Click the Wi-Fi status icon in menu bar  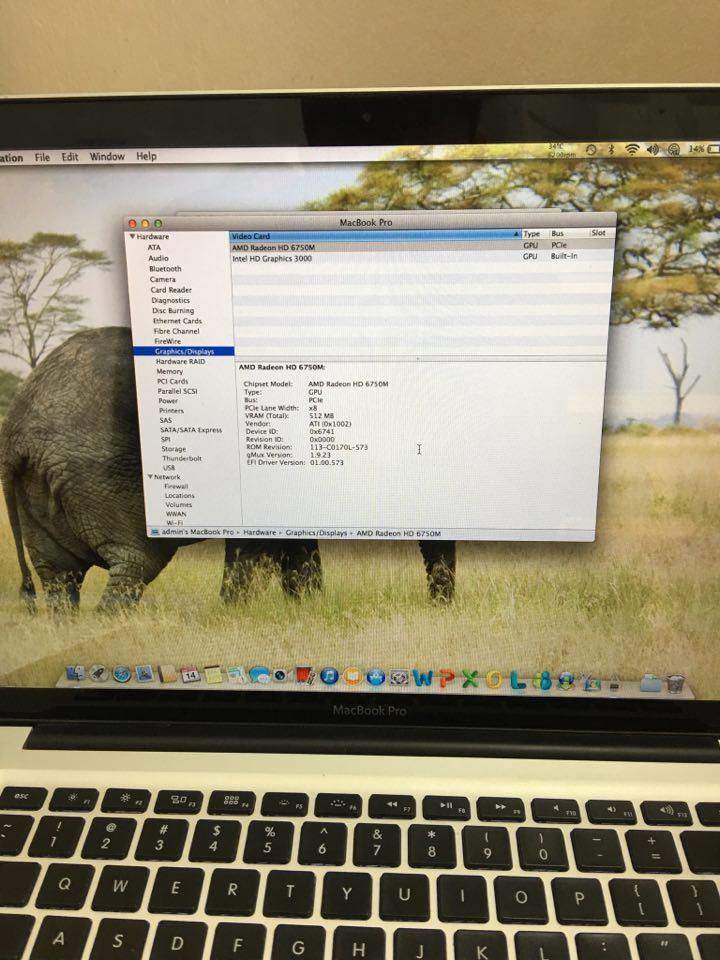coord(632,149)
